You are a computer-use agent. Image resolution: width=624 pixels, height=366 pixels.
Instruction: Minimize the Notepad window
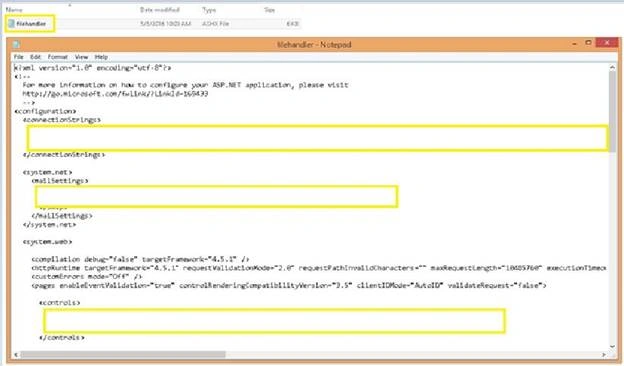[x=575, y=43]
